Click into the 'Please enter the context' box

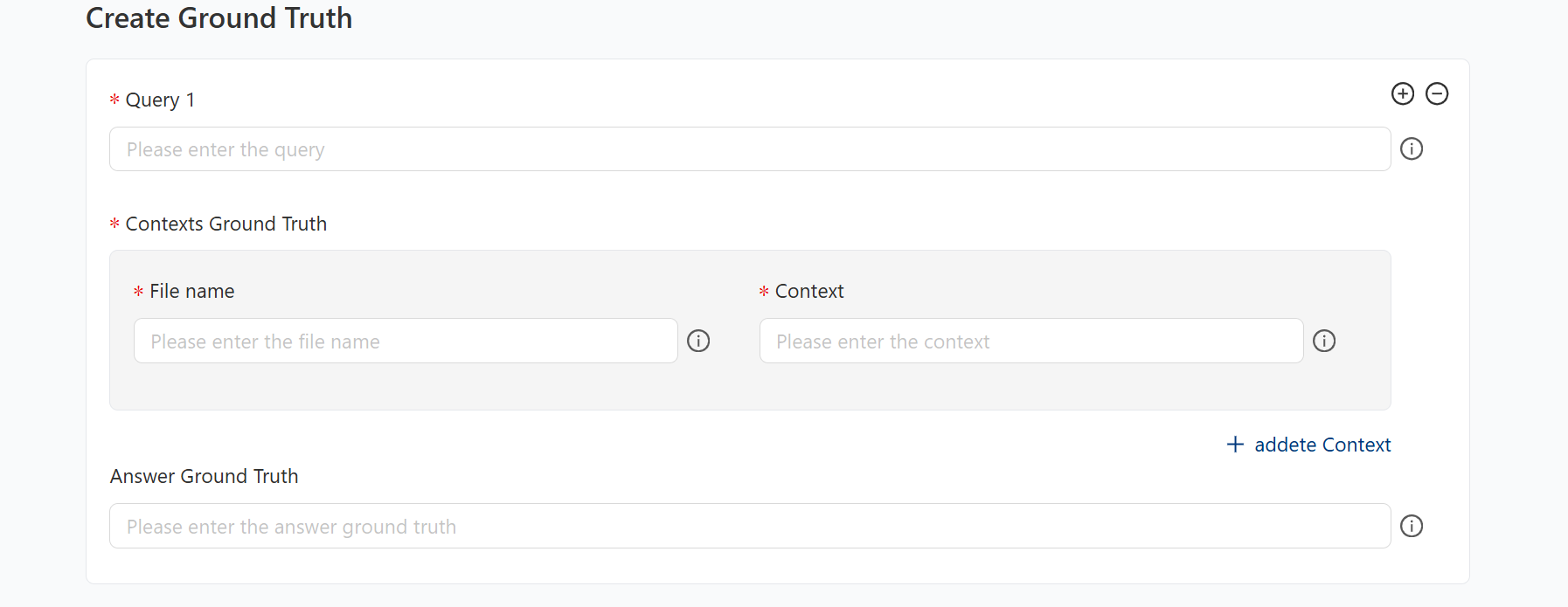click(x=1031, y=341)
